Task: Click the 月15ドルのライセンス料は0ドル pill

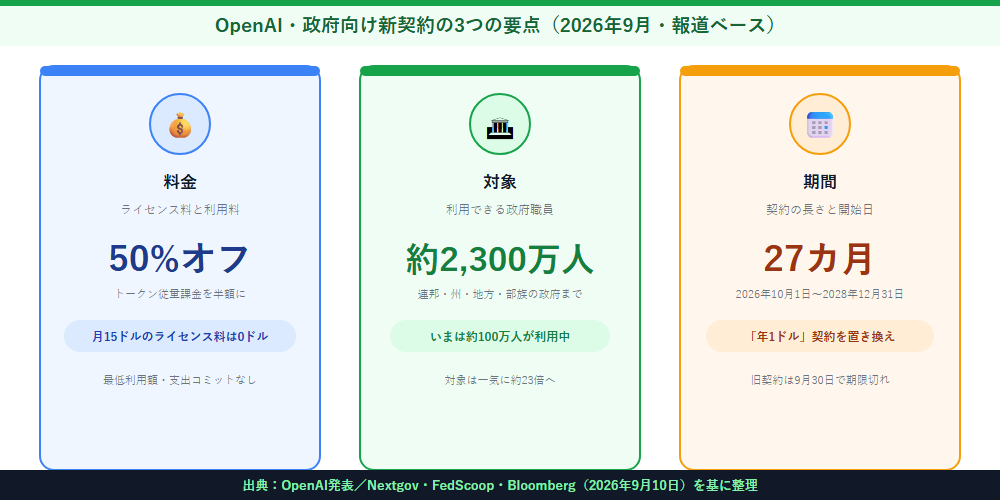Action: pos(180,336)
